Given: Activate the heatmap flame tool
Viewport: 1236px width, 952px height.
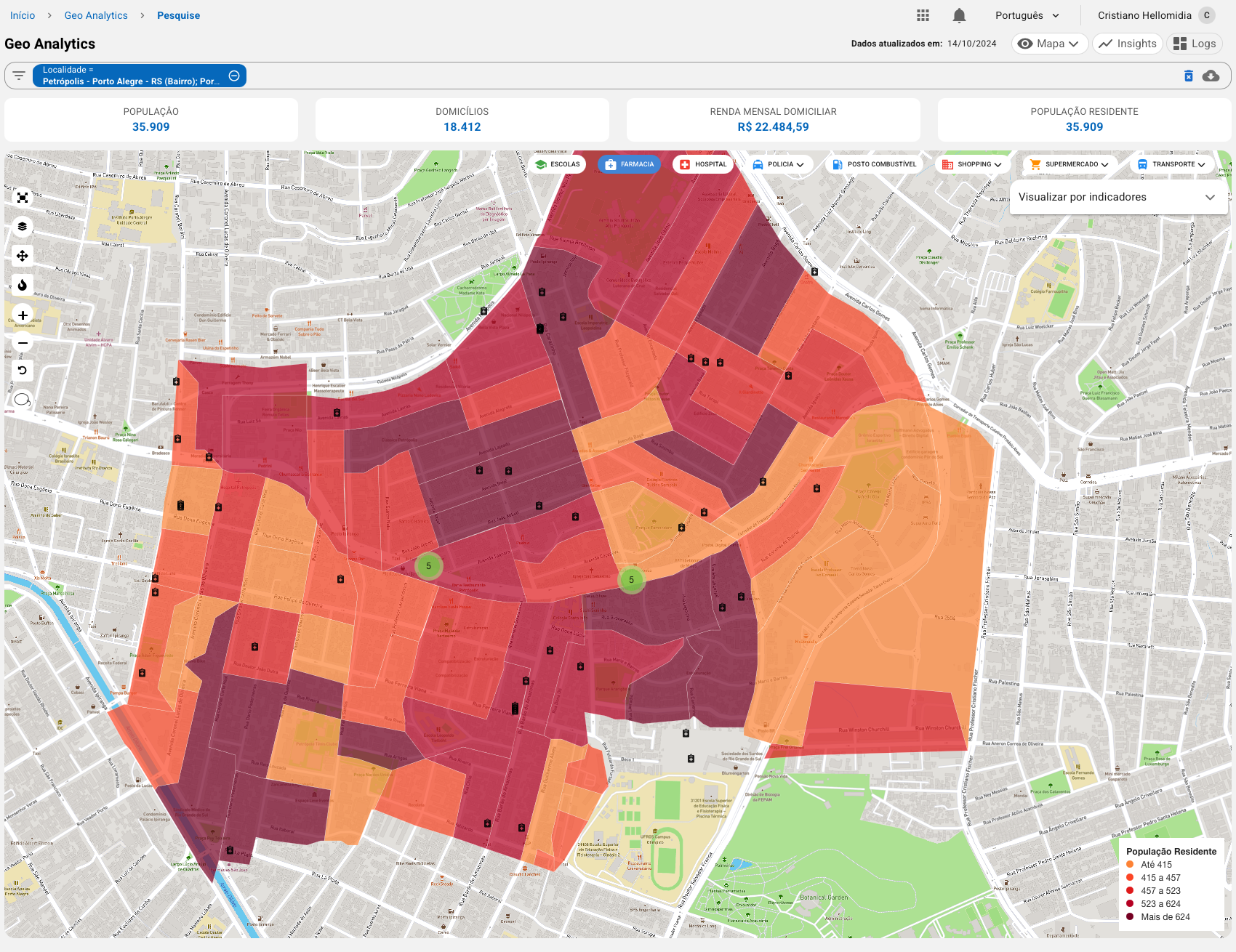Looking at the screenshot, I should tap(23, 285).
